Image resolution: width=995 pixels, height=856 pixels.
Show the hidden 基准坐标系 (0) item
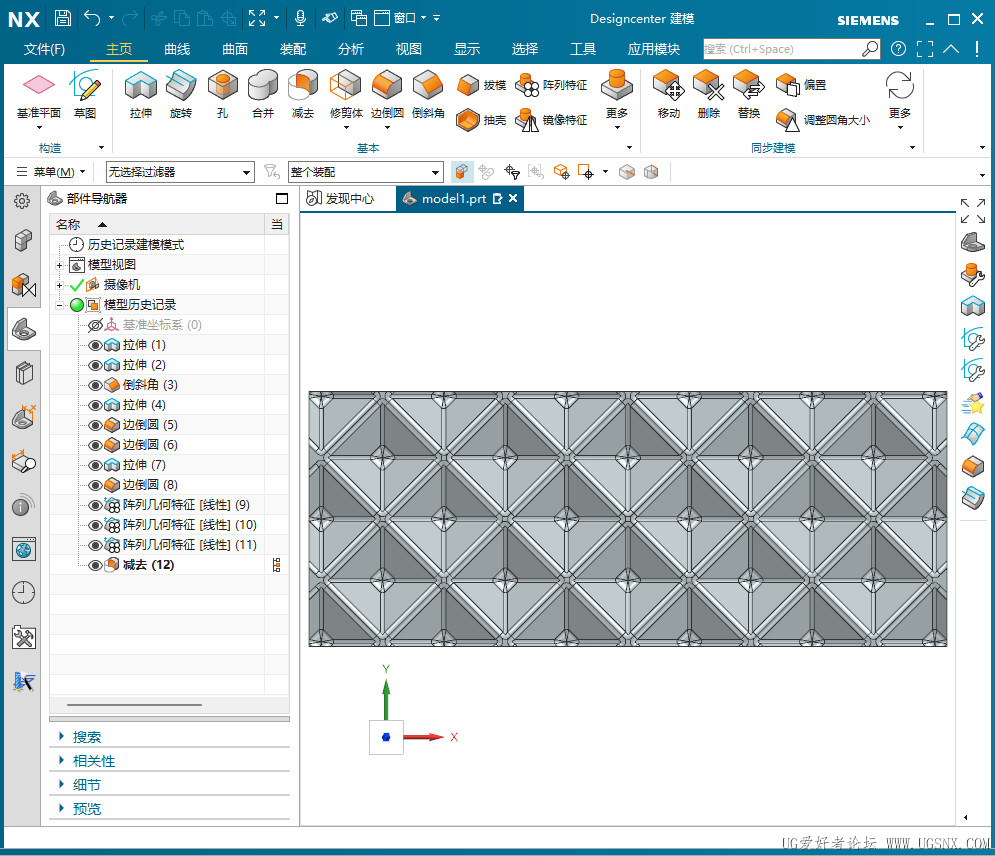coord(95,325)
